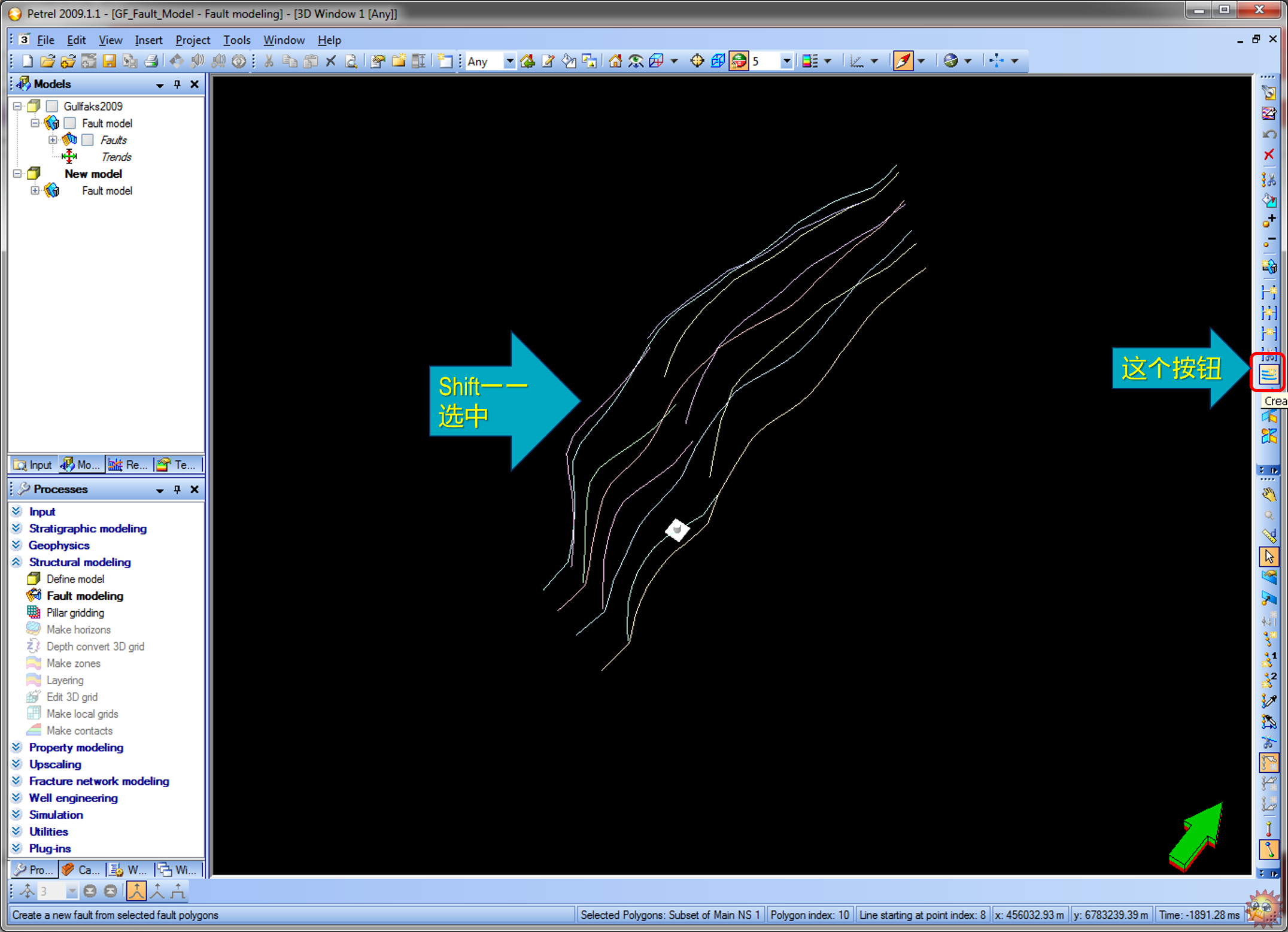Click the Undo icon in right toolbar
The height and width of the screenshot is (932, 1288).
(x=1268, y=135)
